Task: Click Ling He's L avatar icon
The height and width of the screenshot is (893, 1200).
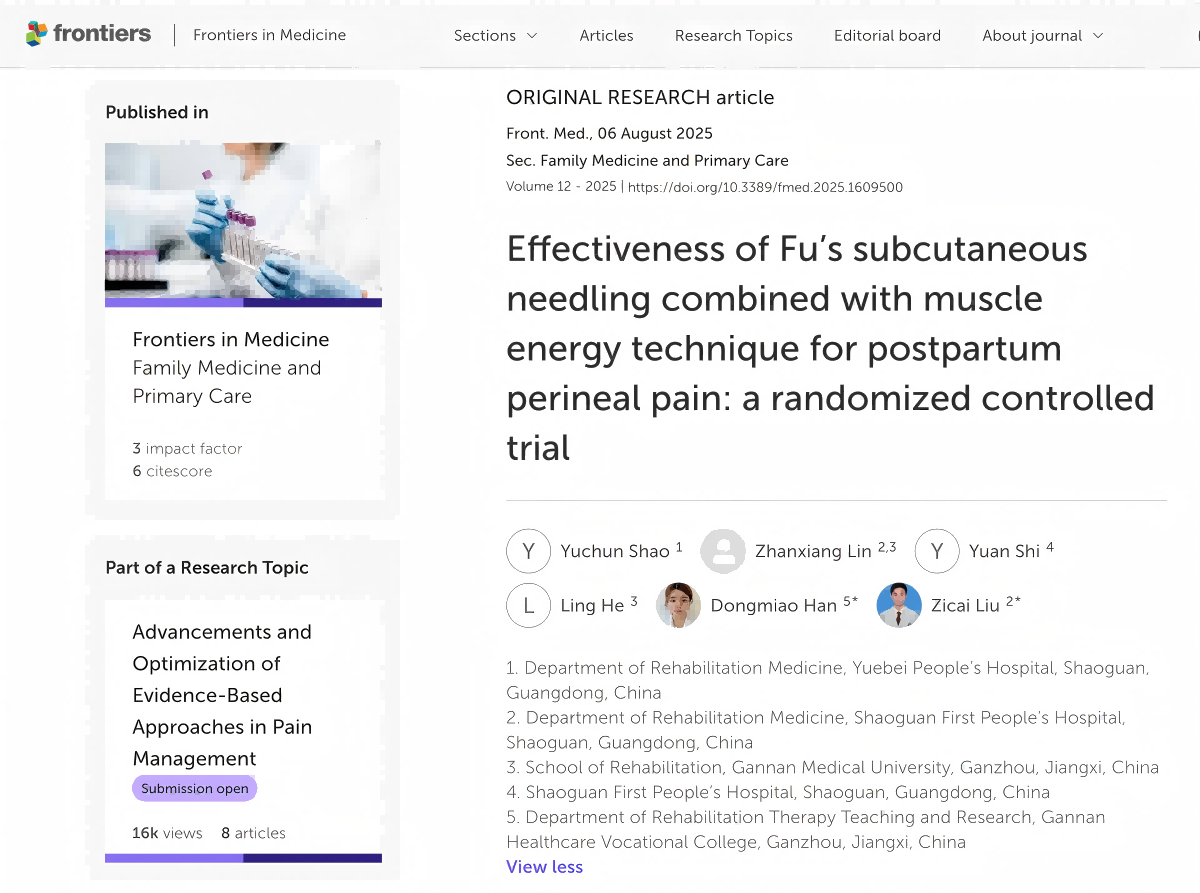Action: pos(528,605)
